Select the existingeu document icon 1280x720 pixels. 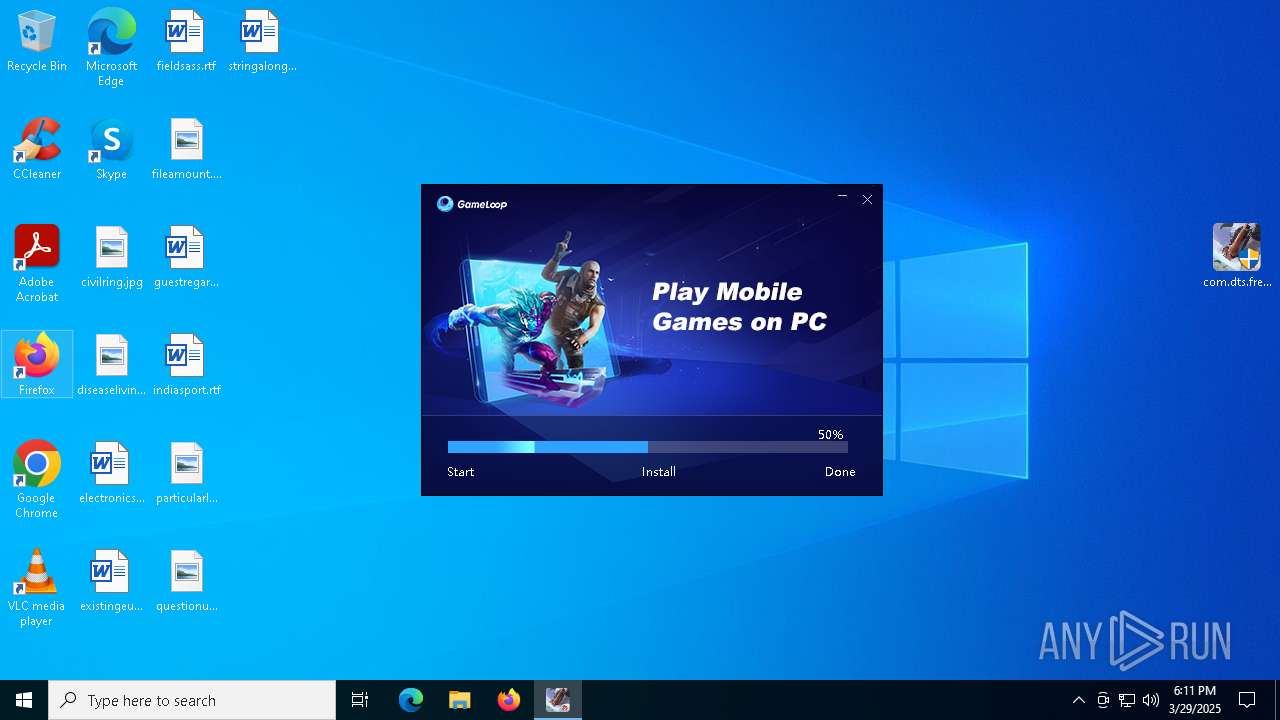tap(111, 581)
